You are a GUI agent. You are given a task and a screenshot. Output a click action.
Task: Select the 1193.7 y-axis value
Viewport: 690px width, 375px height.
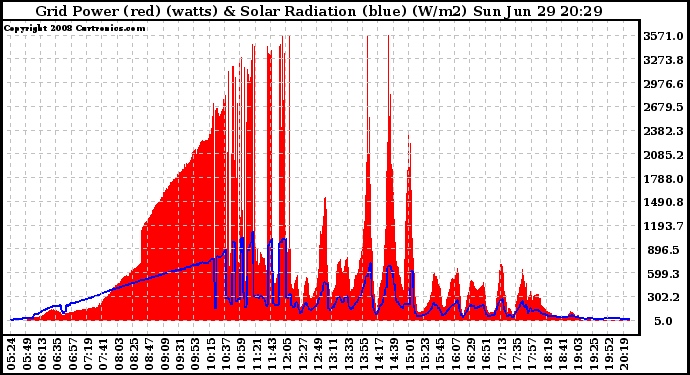pos(663,226)
